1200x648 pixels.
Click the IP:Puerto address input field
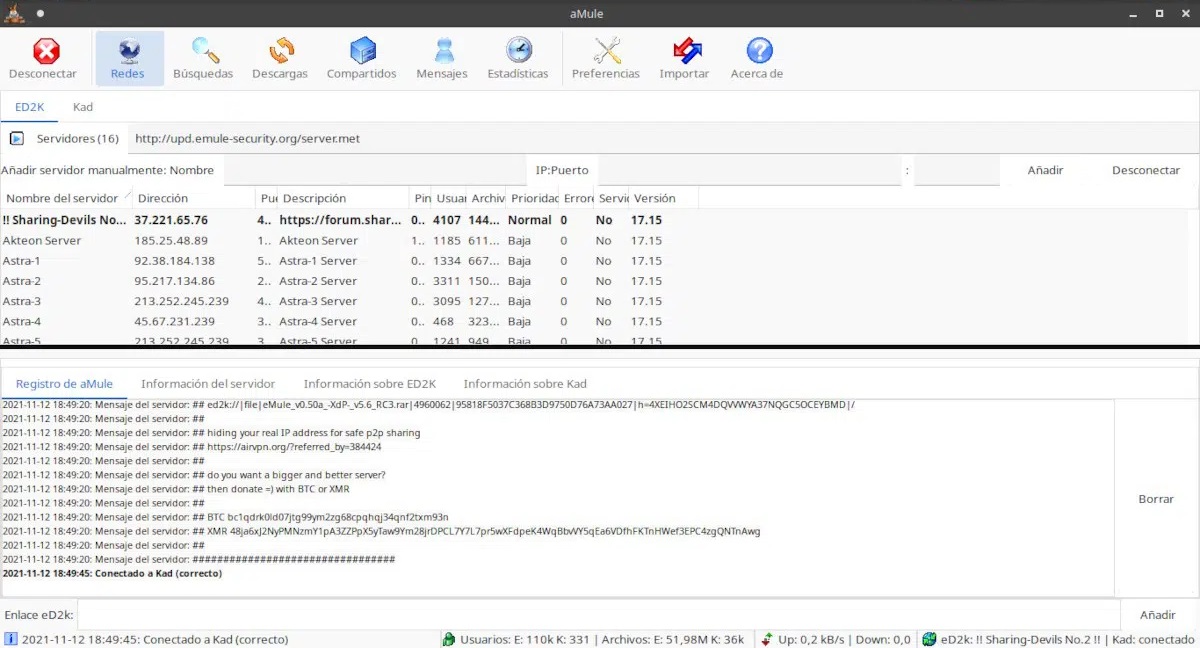(x=749, y=171)
